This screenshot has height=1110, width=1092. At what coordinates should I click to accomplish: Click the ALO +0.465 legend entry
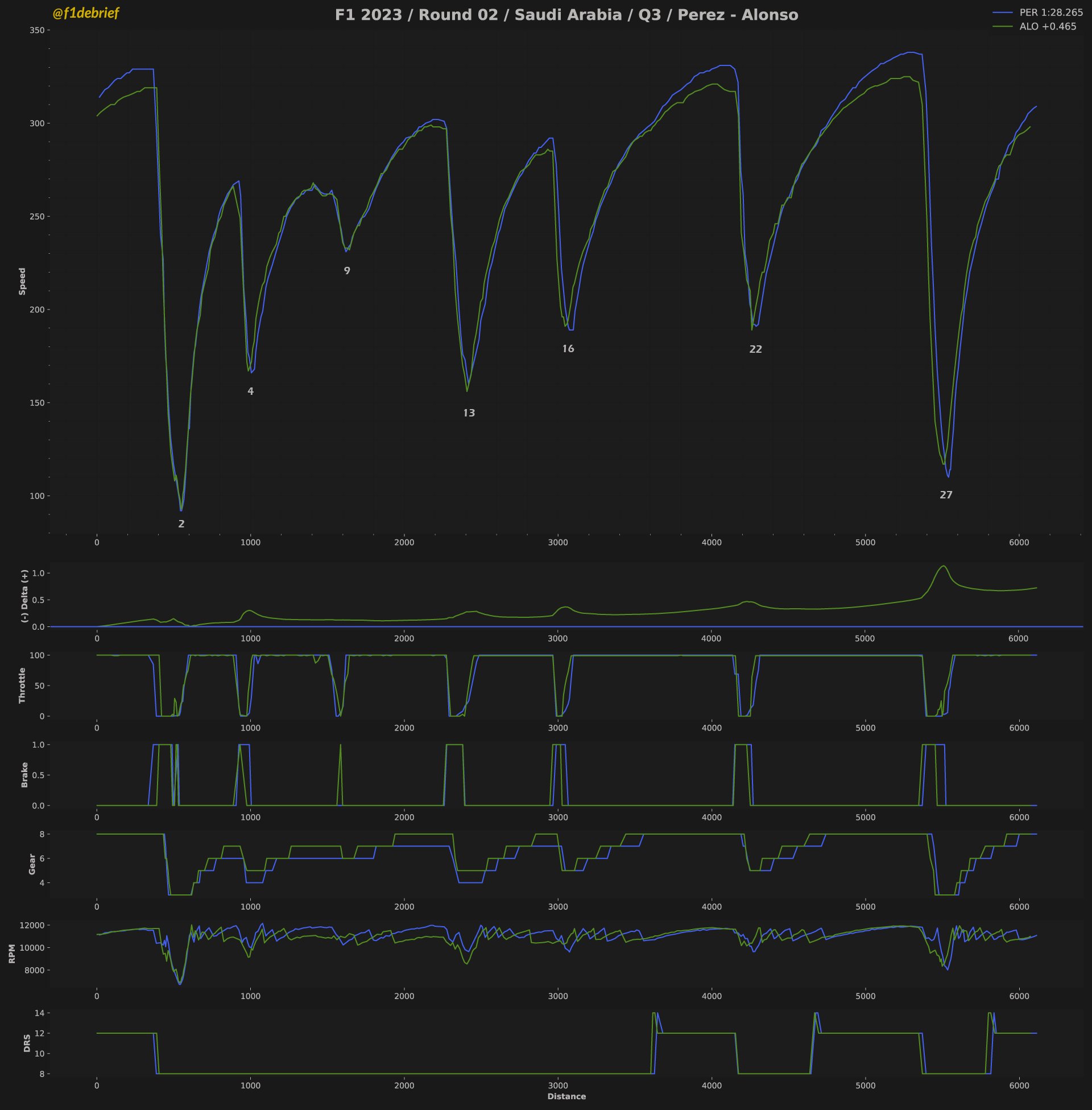pos(1047,26)
